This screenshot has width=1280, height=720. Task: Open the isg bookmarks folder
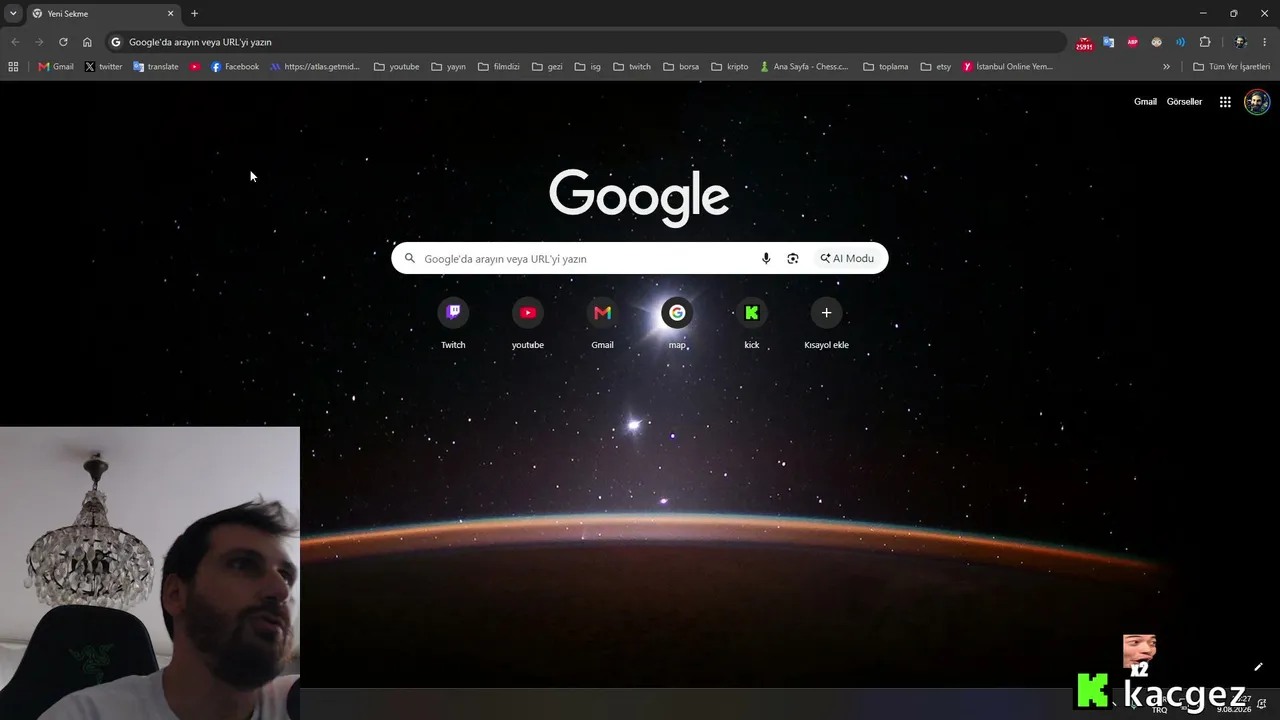click(x=588, y=67)
